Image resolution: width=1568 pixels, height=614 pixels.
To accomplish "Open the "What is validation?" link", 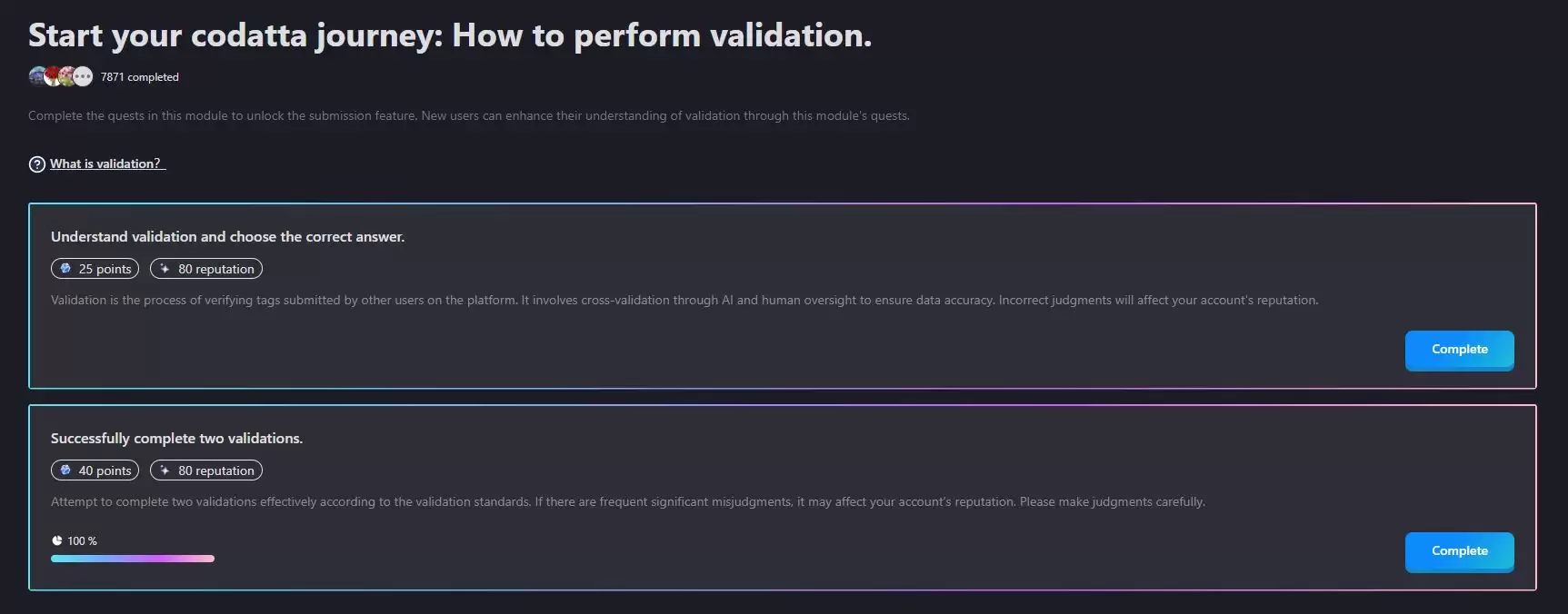I will point(105,163).
